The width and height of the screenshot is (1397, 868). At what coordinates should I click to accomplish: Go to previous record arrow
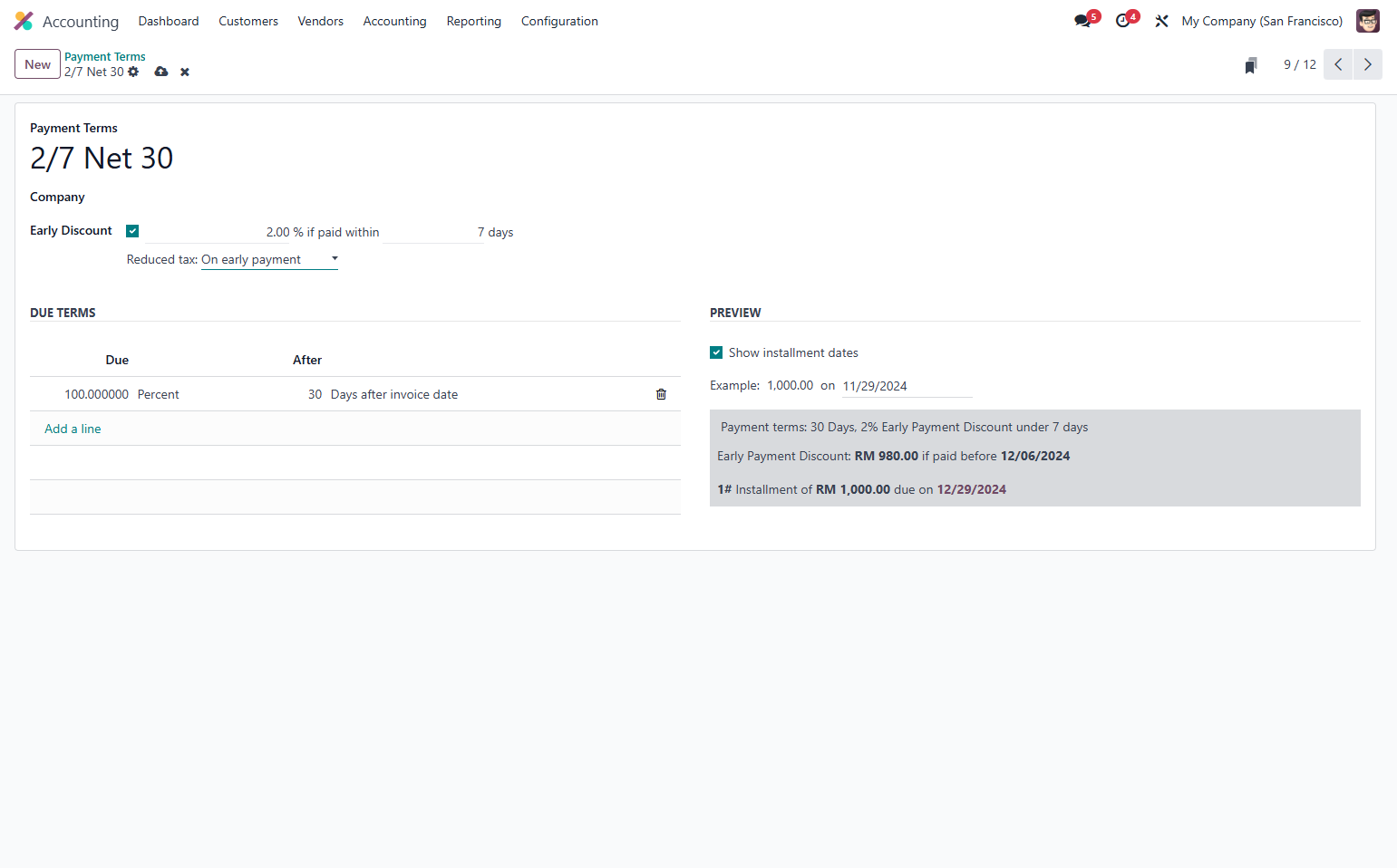point(1338,64)
